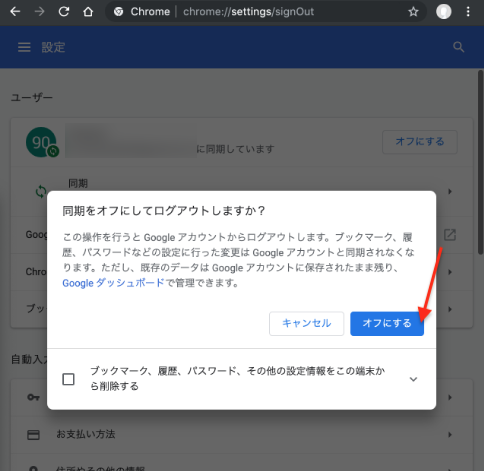Reload the settings page
Image resolution: width=484 pixels, height=471 pixels.
click(x=64, y=12)
